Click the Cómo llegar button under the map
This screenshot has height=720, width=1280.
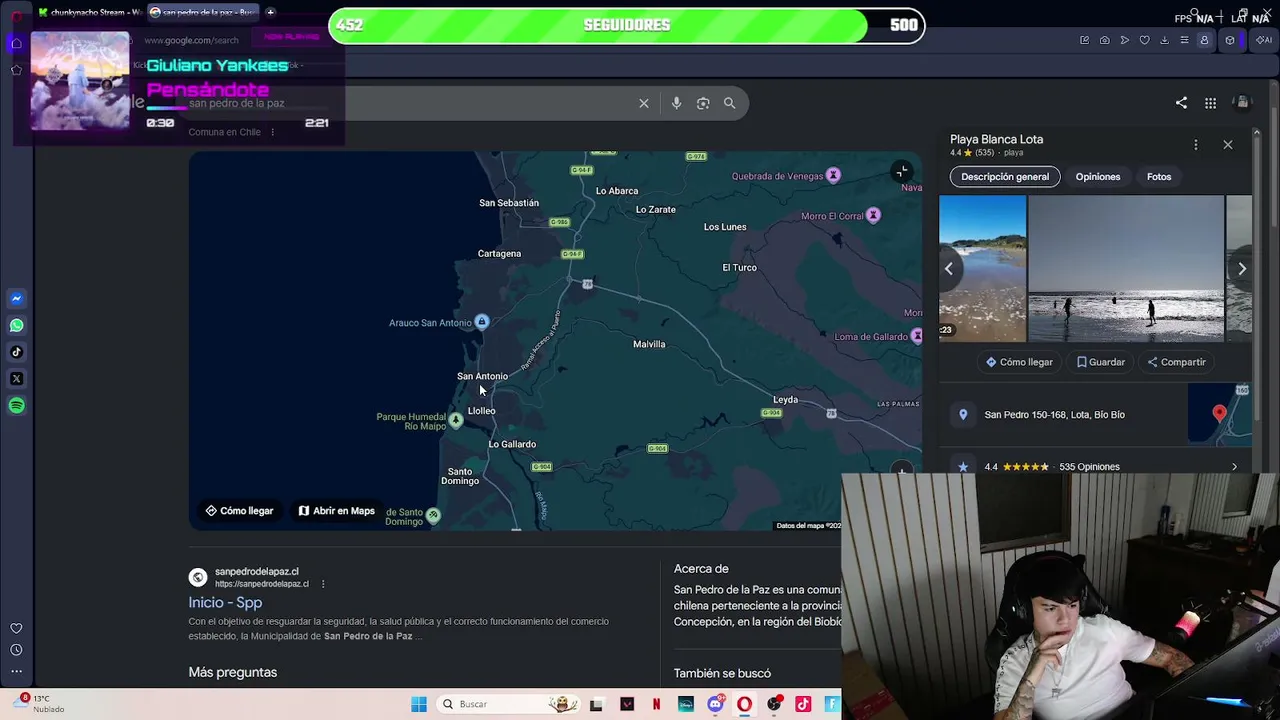click(240, 511)
